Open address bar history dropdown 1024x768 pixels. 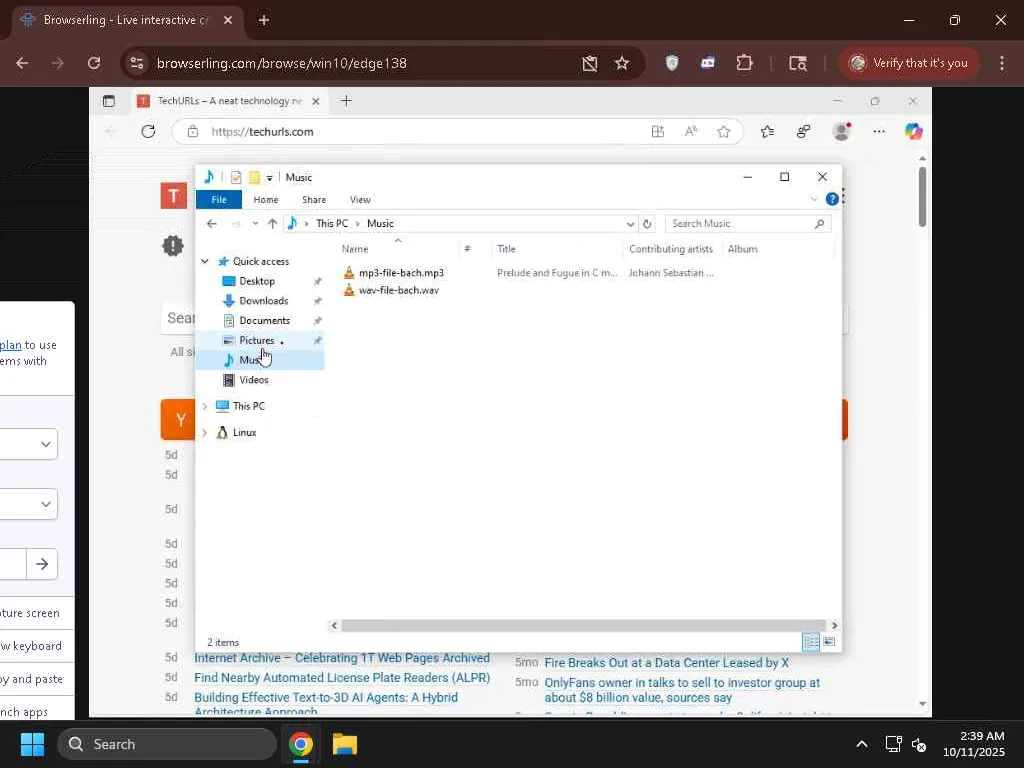(630, 224)
